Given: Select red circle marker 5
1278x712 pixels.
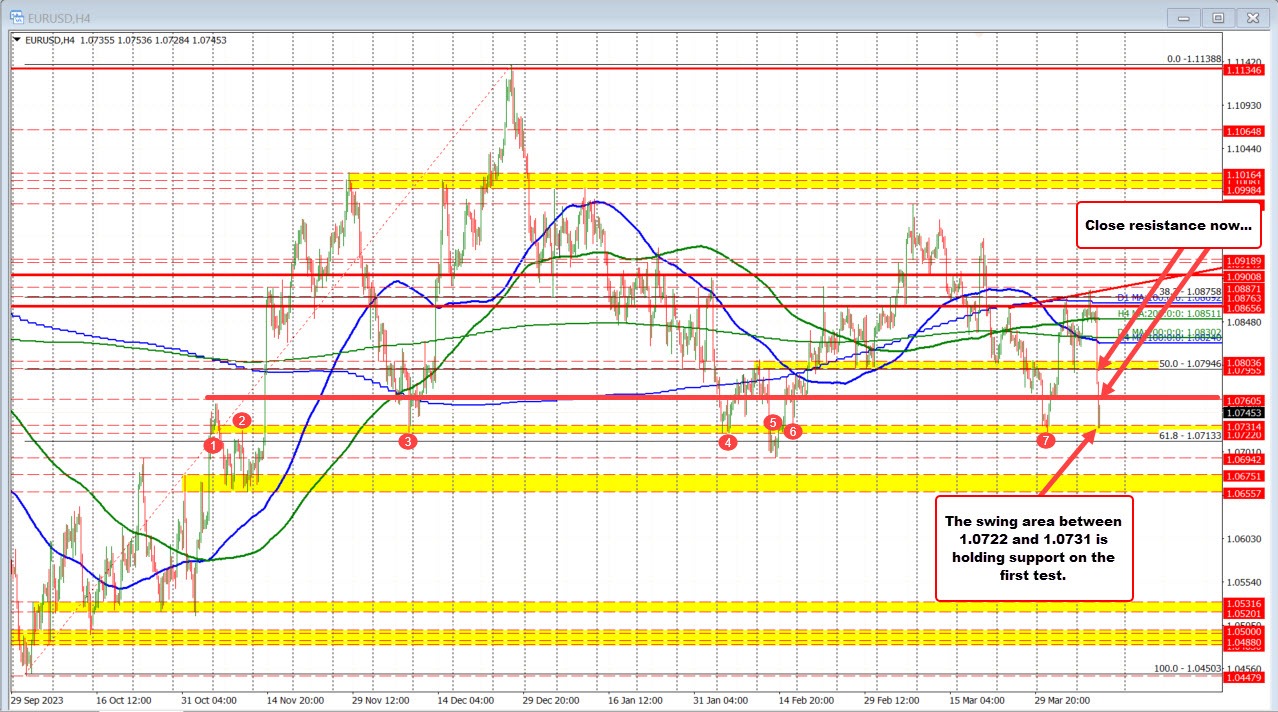Looking at the screenshot, I should (772, 423).
